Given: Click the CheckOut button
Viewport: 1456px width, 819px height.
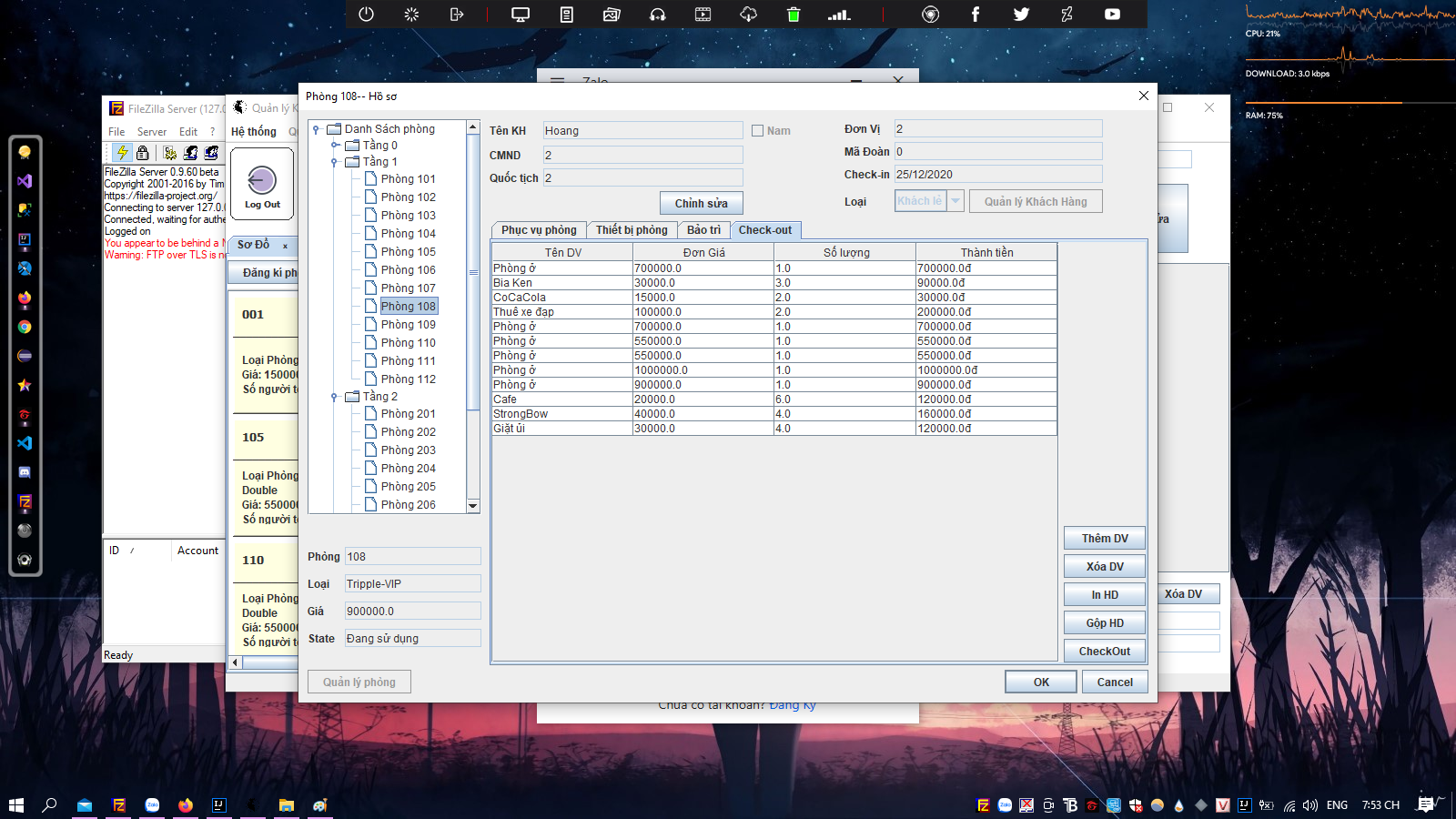Looking at the screenshot, I should pos(1105,651).
